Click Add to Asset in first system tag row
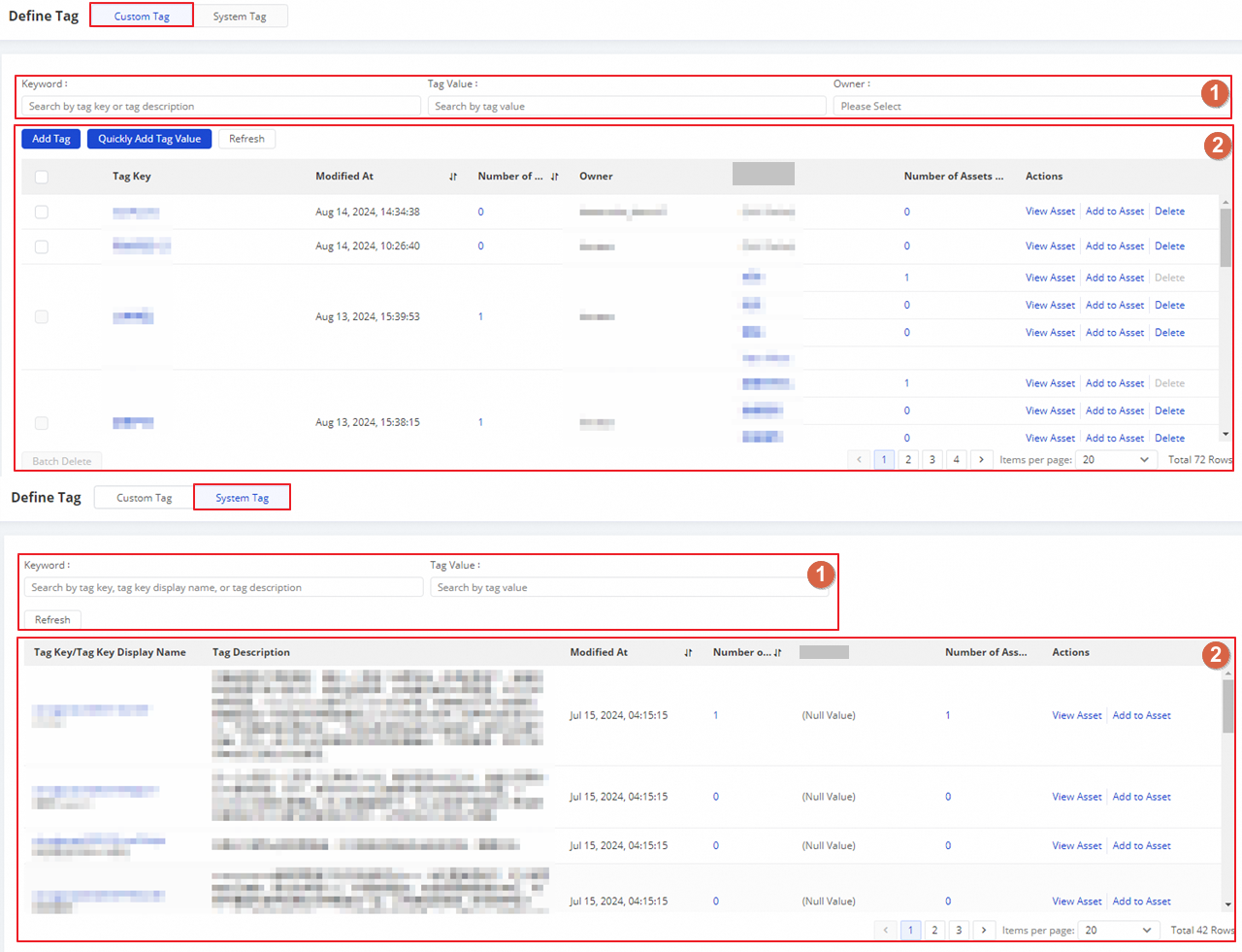 point(1141,715)
